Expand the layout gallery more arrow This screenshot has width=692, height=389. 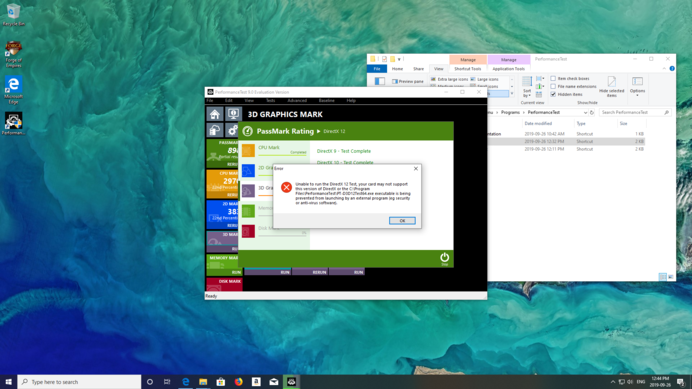[512, 94]
